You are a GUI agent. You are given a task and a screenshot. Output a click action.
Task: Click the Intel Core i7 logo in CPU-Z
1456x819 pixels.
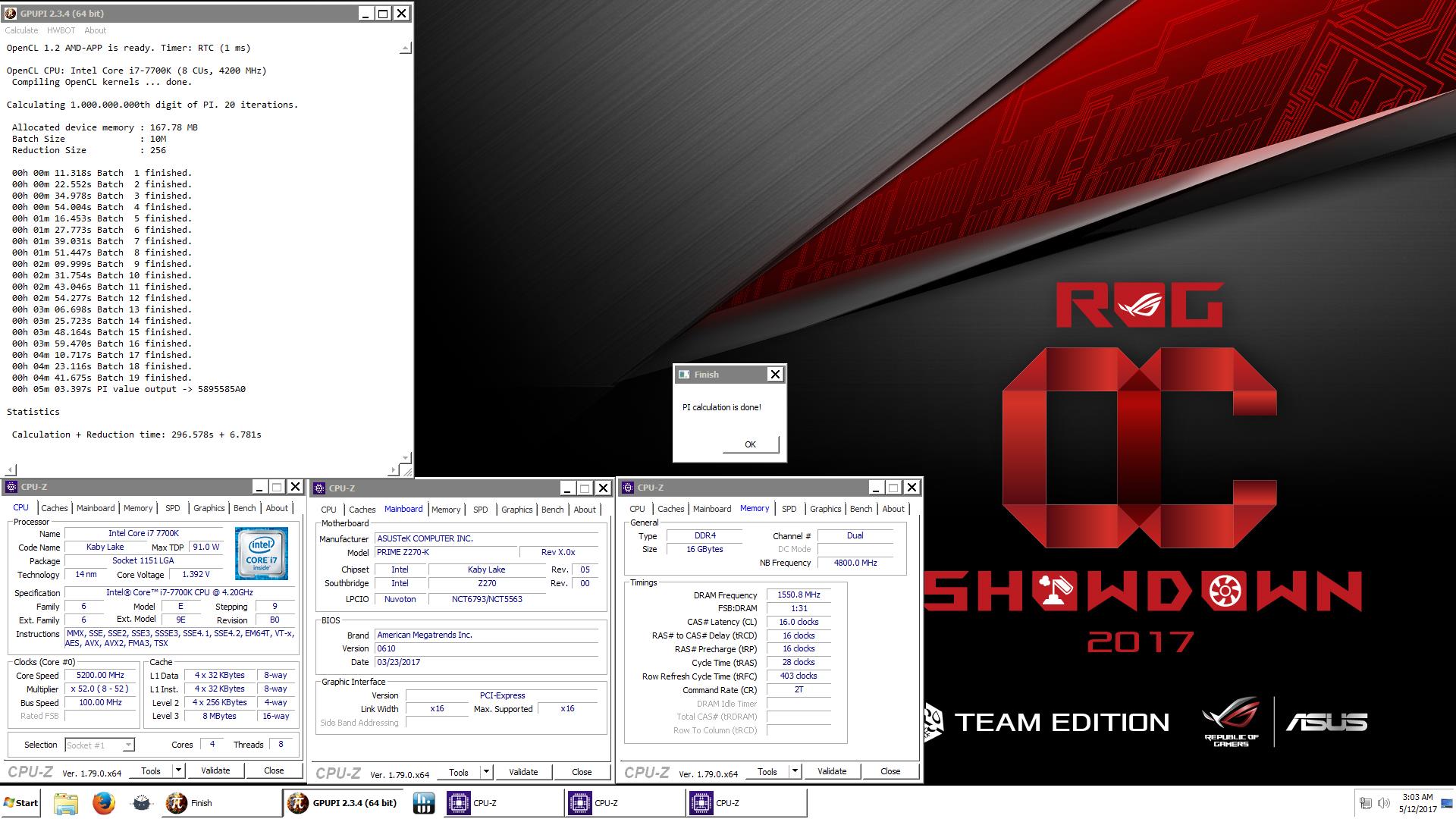pos(262,554)
